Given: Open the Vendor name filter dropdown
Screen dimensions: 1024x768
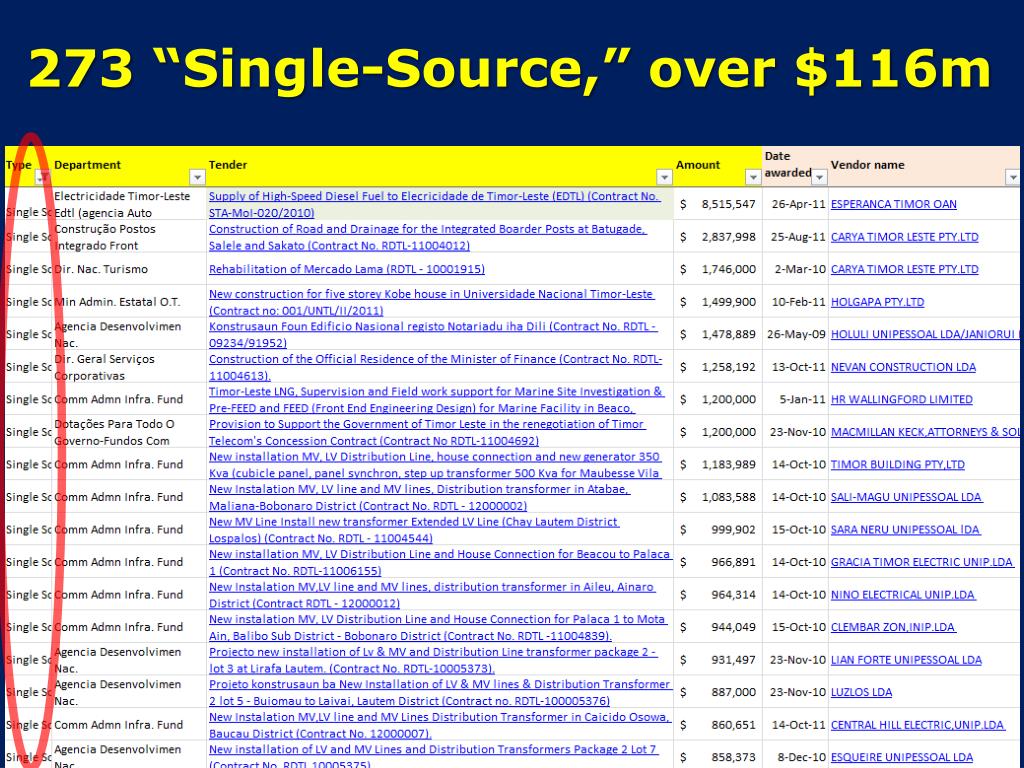Looking at the screenshot, I should (1013, 177).
